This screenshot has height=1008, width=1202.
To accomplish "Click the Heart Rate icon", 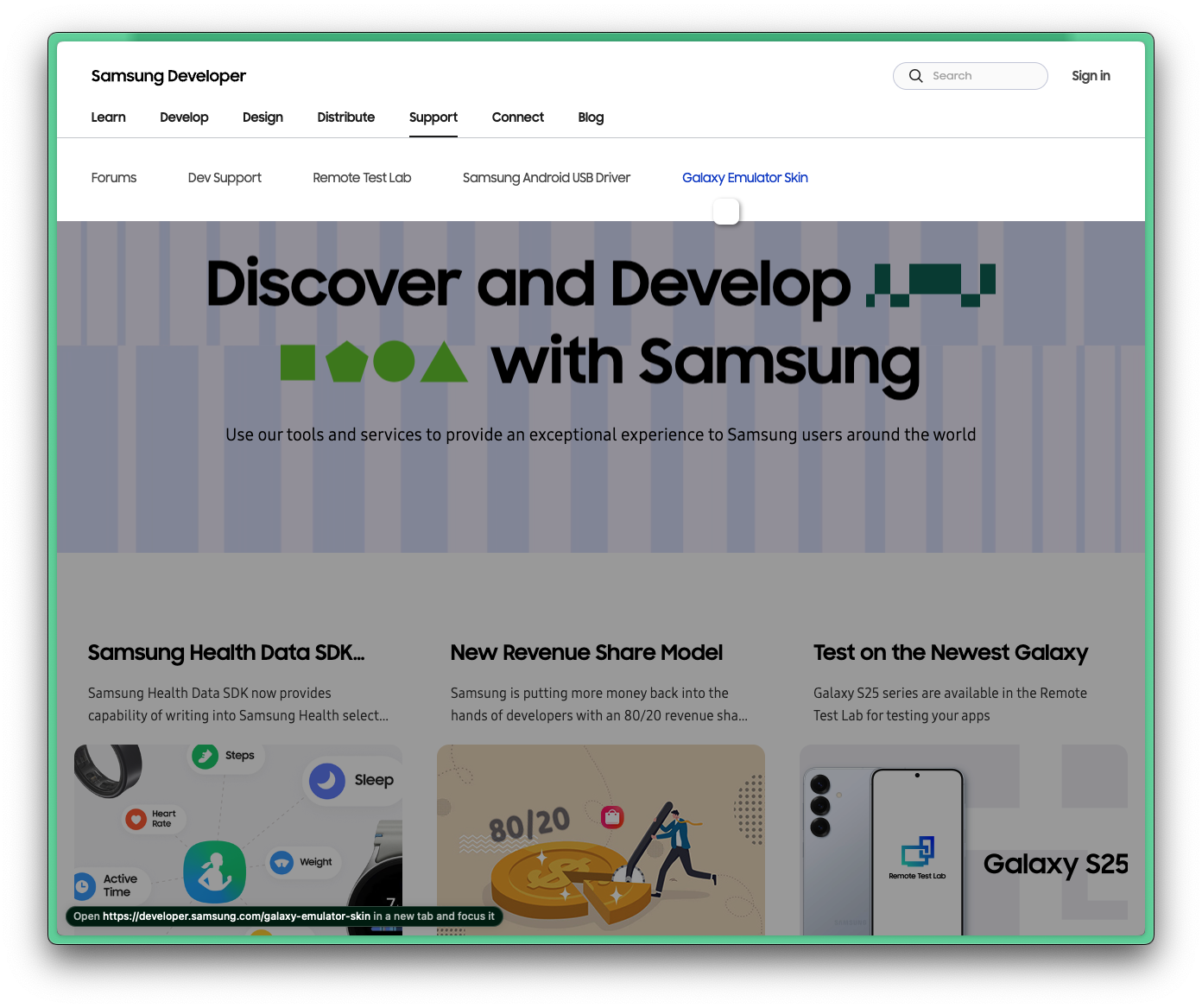I will tap(136, 819).
